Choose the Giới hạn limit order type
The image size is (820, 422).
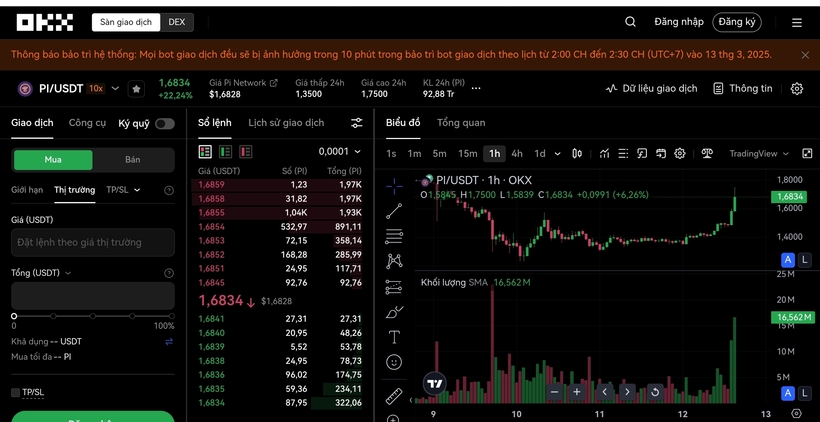tap(27, 190)
